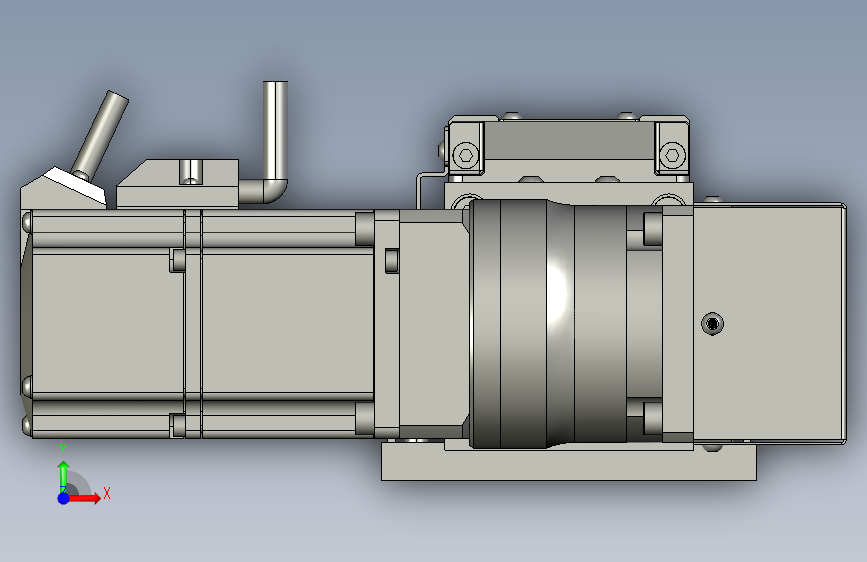Click the green Y axis arrow of the triad
This screenshot has height=562, width=867.
click(64, 475)
